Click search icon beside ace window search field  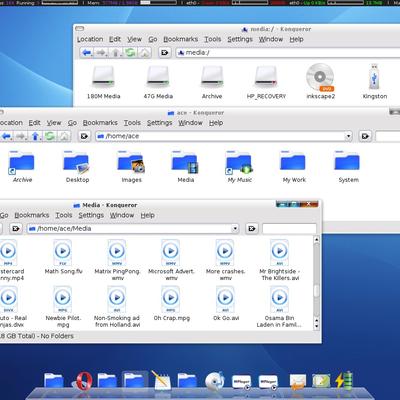click(x=365, y=136)
